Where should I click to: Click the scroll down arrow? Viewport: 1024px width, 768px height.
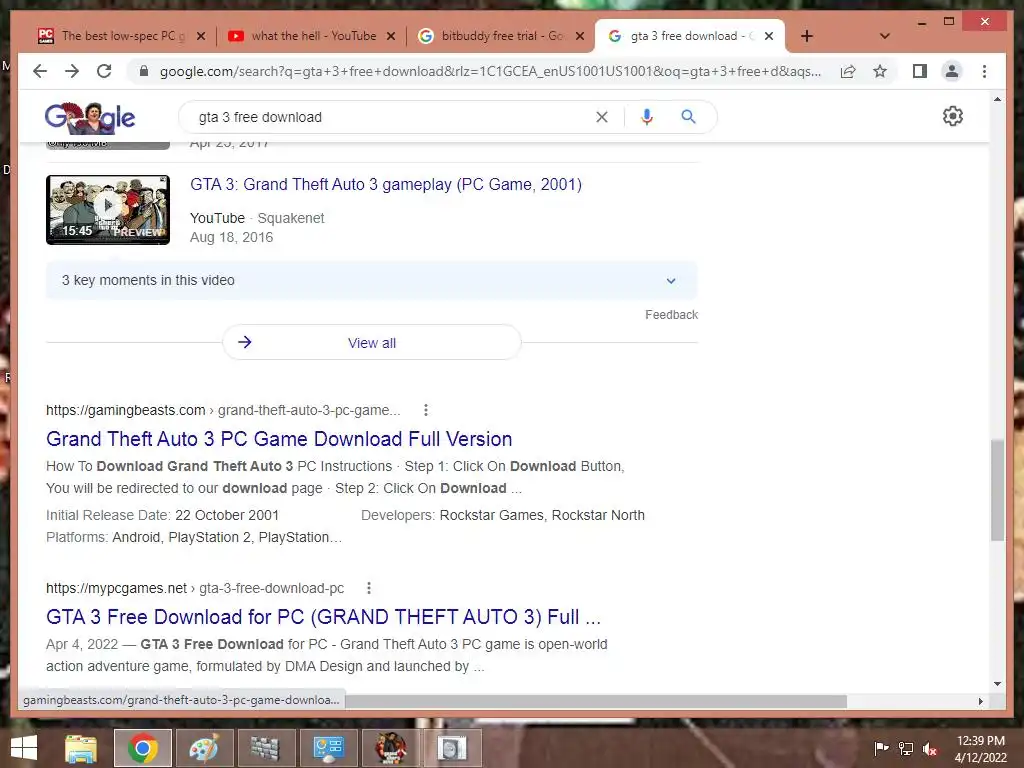997,684
